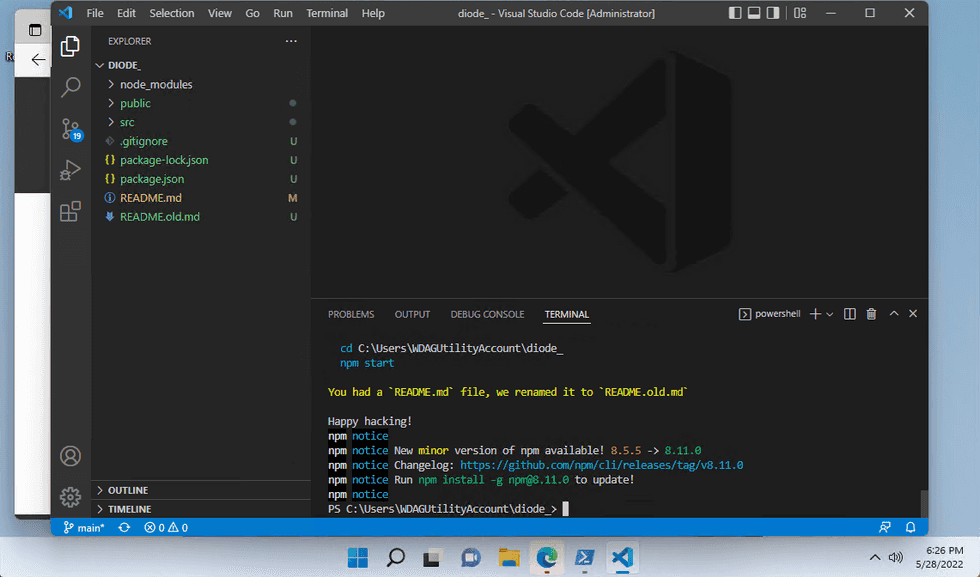980x577 pixels.
Task: Open the View menu
Action: (x=220, y=13)
